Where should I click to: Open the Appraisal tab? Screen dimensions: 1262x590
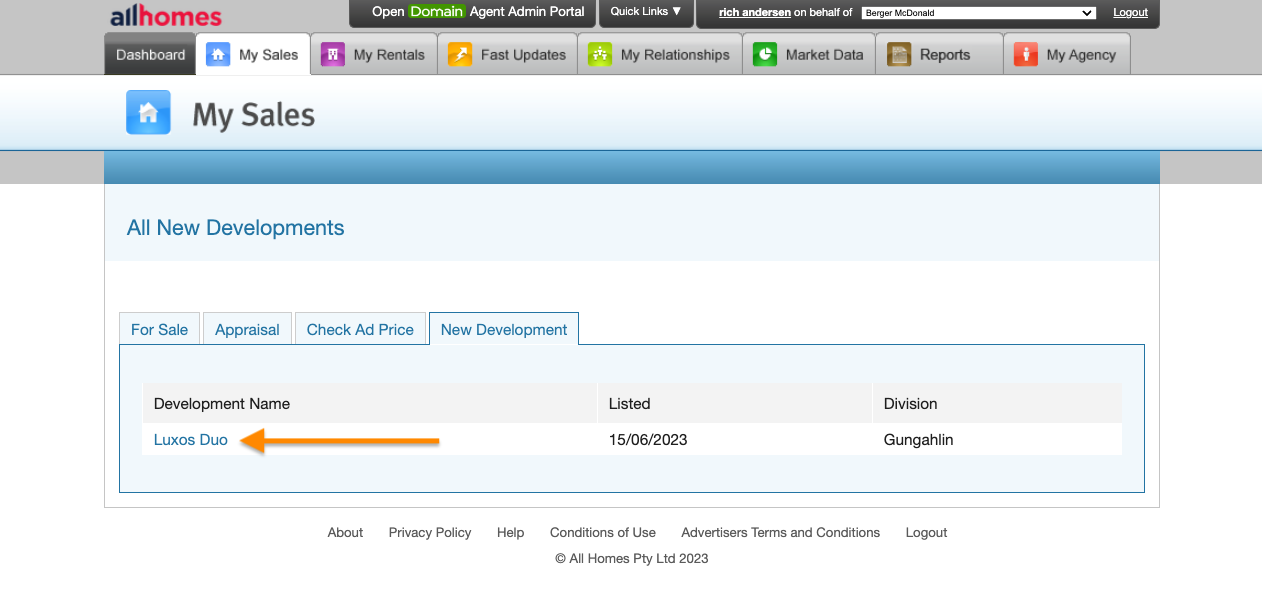click(x=247, y=330)
